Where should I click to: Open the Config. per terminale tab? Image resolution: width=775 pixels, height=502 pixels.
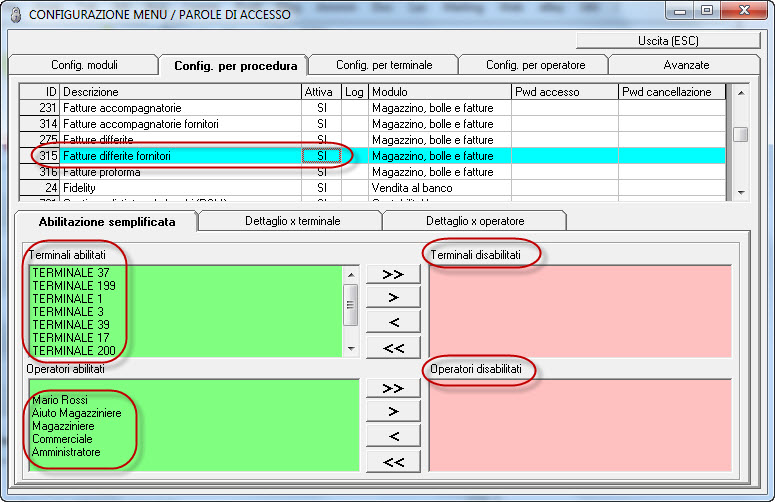[x=384, y=65]
